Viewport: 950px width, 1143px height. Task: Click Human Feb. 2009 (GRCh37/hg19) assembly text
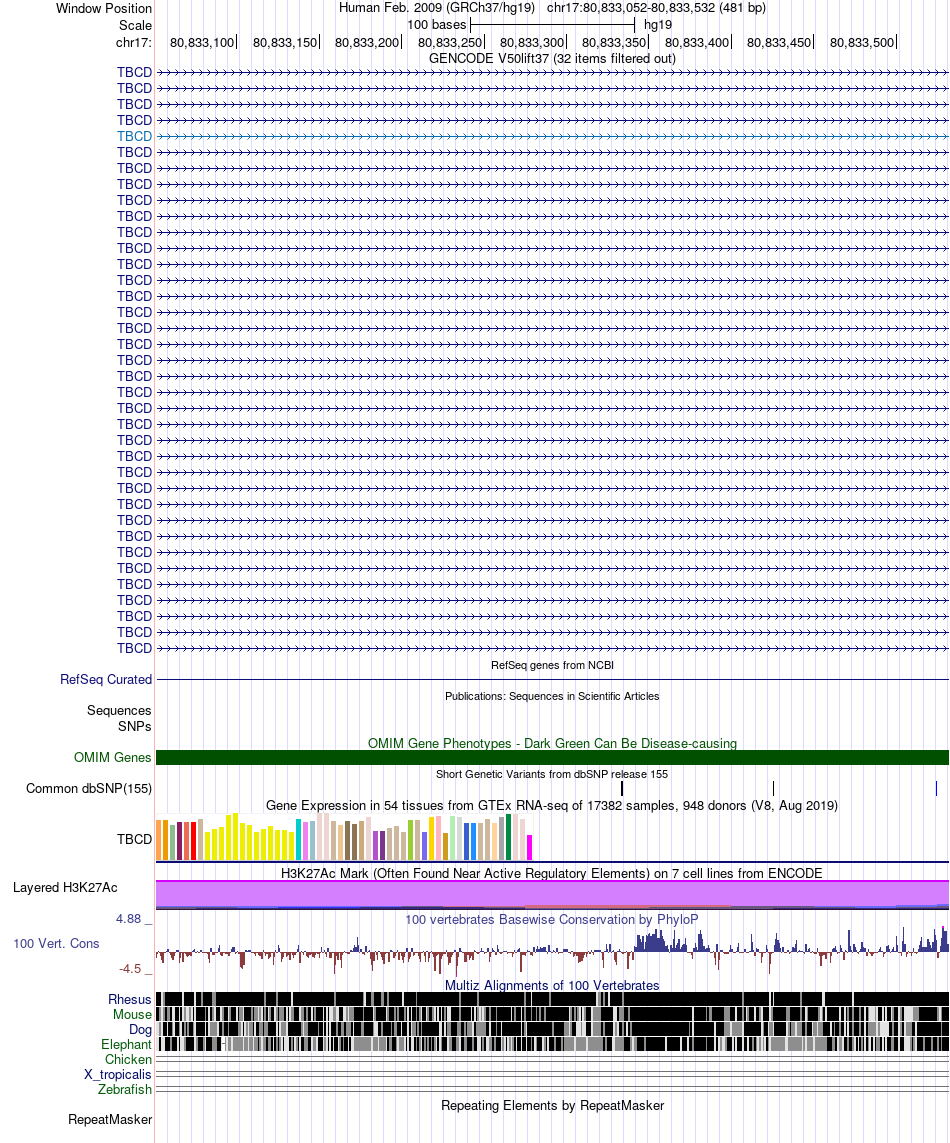(x=437, y=8)
